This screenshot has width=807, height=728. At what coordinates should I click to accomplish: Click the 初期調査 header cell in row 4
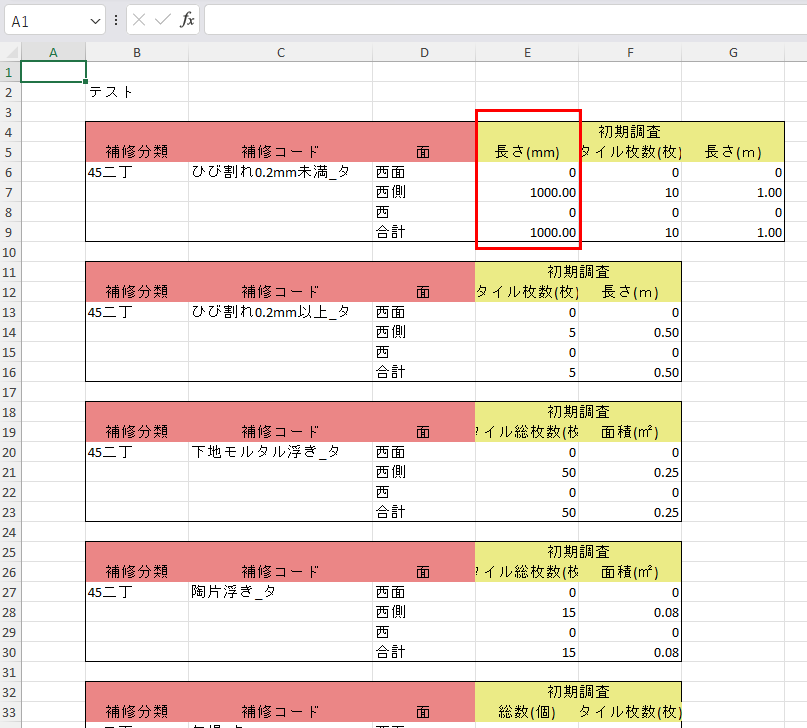coord(629,131)
